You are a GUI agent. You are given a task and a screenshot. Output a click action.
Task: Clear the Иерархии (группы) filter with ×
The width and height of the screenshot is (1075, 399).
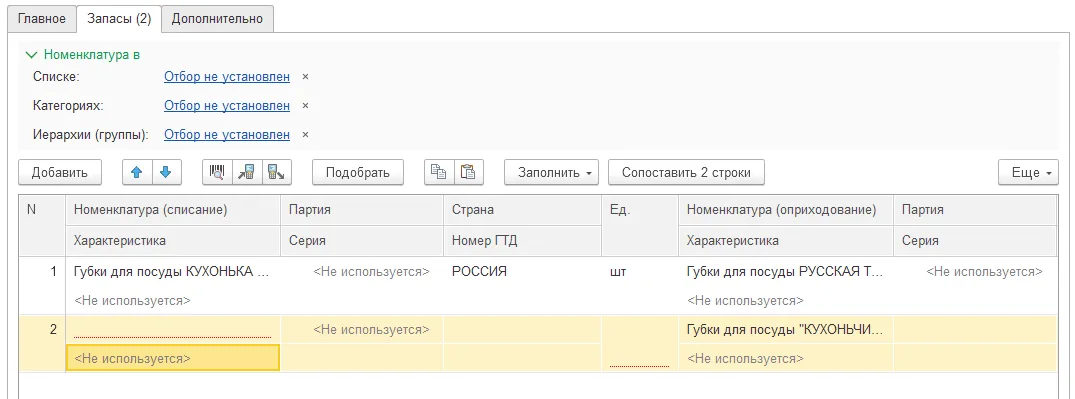coord(306,134)
